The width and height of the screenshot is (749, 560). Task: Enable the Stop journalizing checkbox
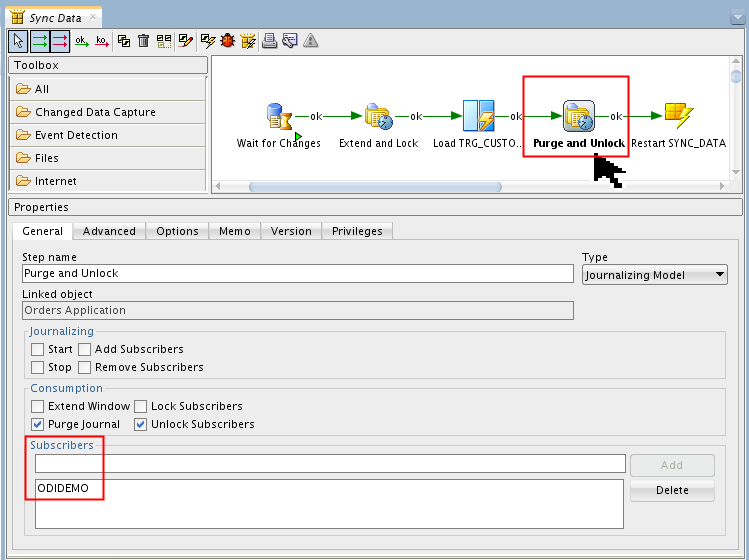click(37, 367)
